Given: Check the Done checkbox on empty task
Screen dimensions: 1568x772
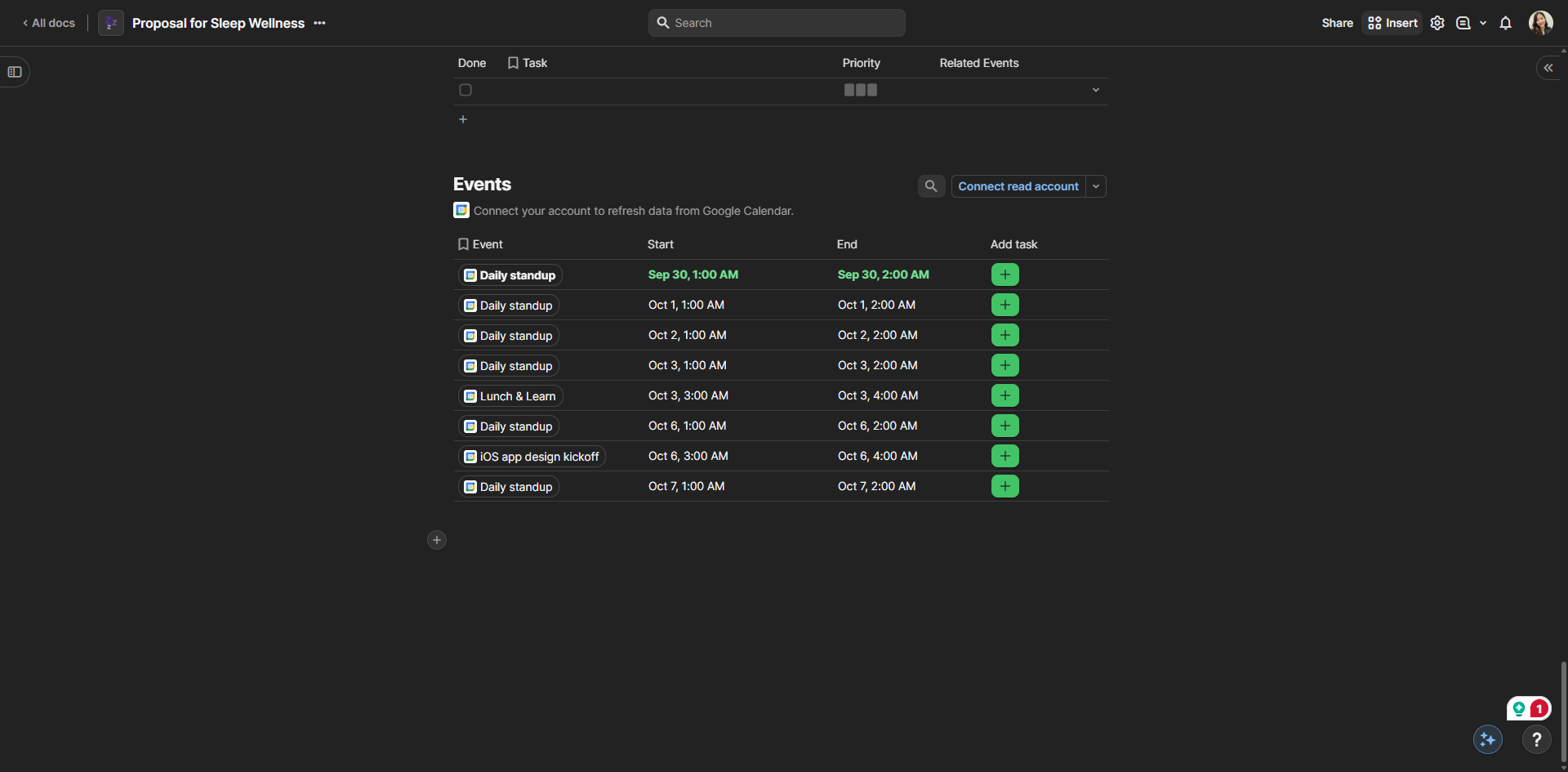Looking at the screenshot, I should point(465,90).
